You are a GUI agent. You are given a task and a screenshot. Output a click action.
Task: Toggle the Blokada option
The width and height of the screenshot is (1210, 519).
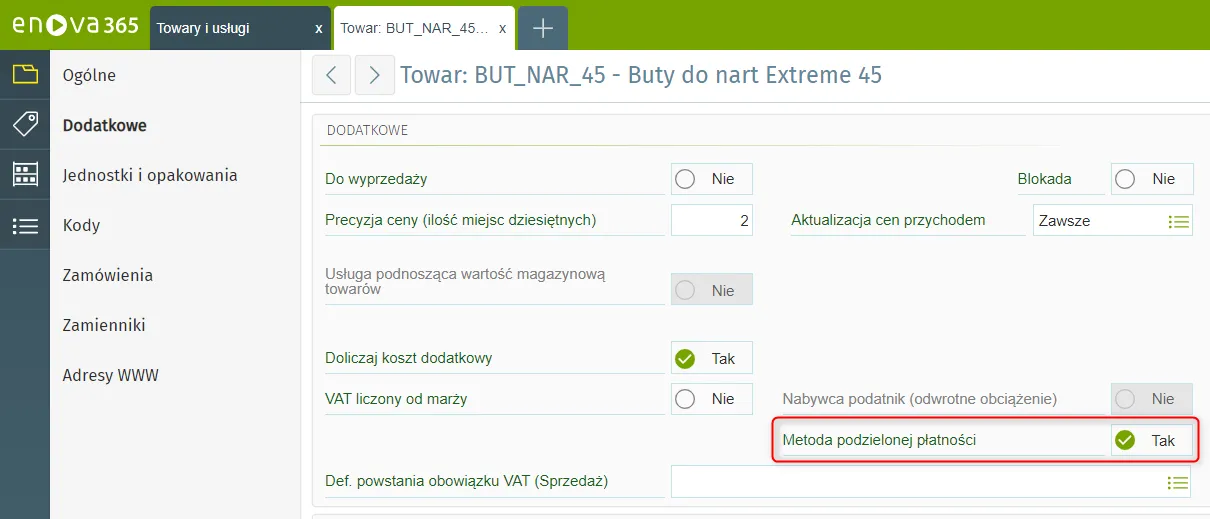pyautogui.click(x=1152, y=179)
